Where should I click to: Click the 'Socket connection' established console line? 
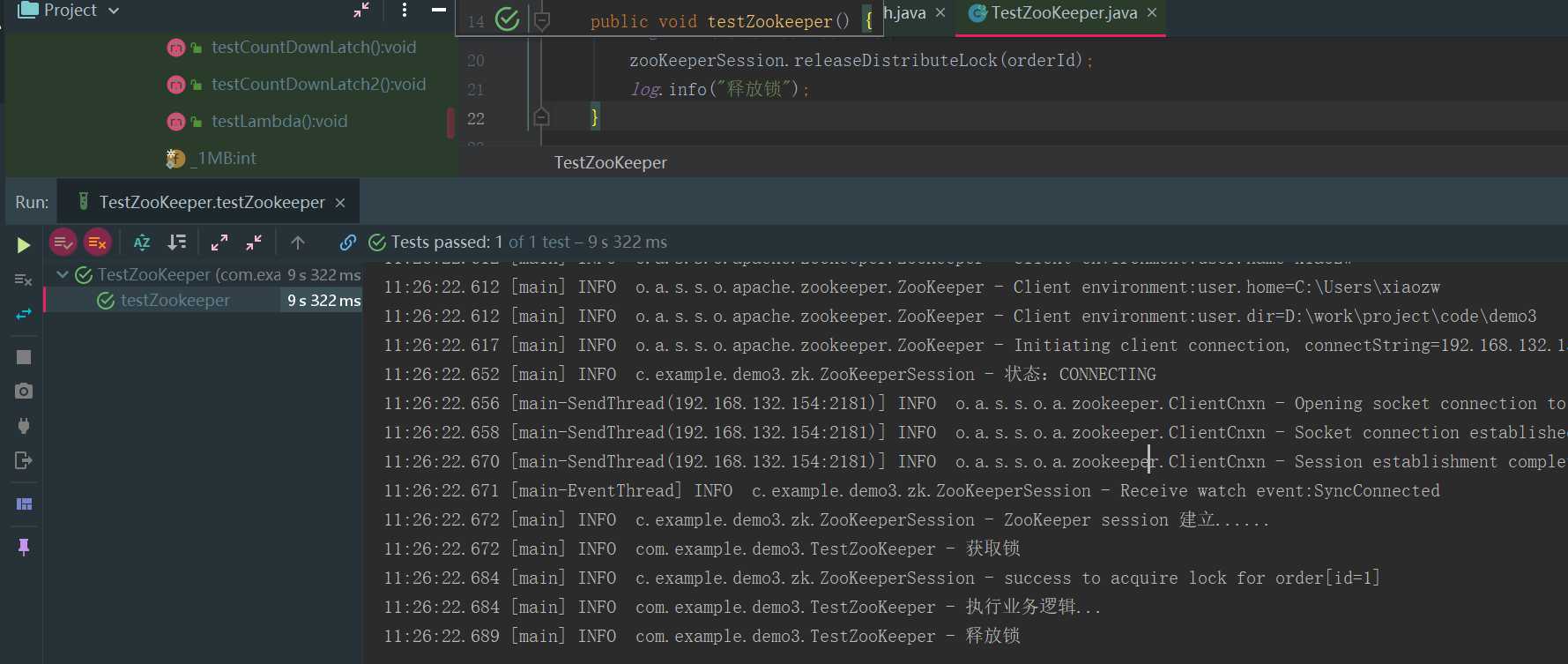click(x=975, y=433)
